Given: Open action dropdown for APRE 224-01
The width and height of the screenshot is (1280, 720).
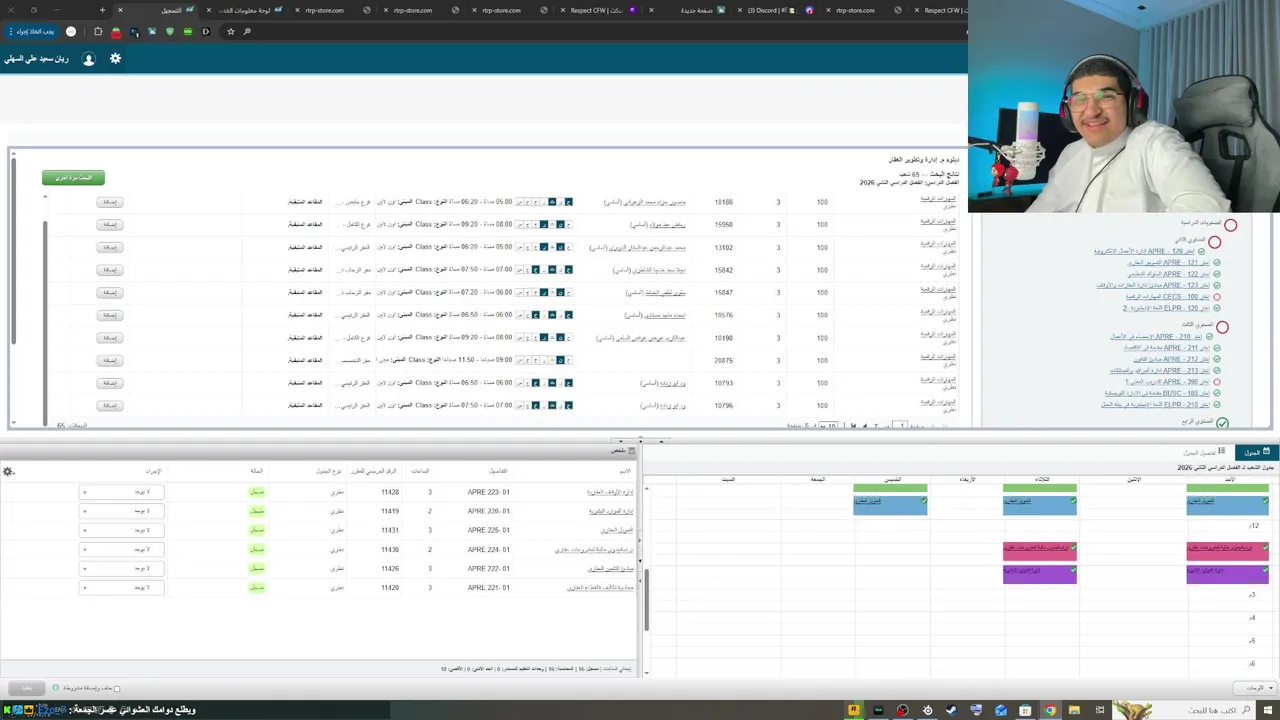Looking at the screenshot, I should 121,549.
